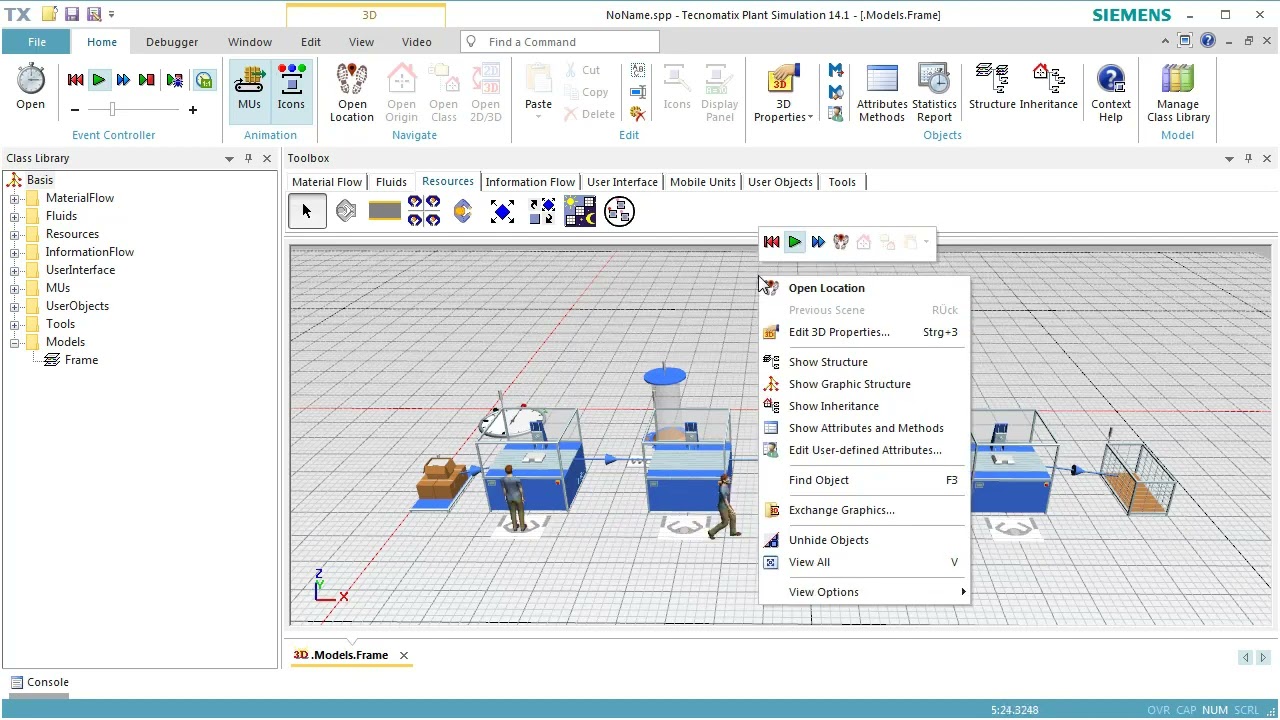The width and height of the screenshot is (1280, 720).
Task: Click Open Location in the ribbon
Action: 352,93
